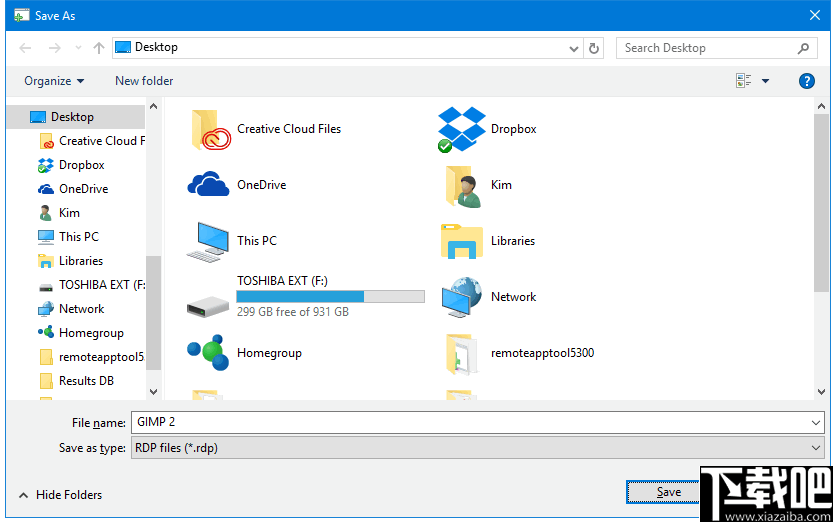Create a New folder
Viewport: 835px width, 522px height.
pos(144,81)
